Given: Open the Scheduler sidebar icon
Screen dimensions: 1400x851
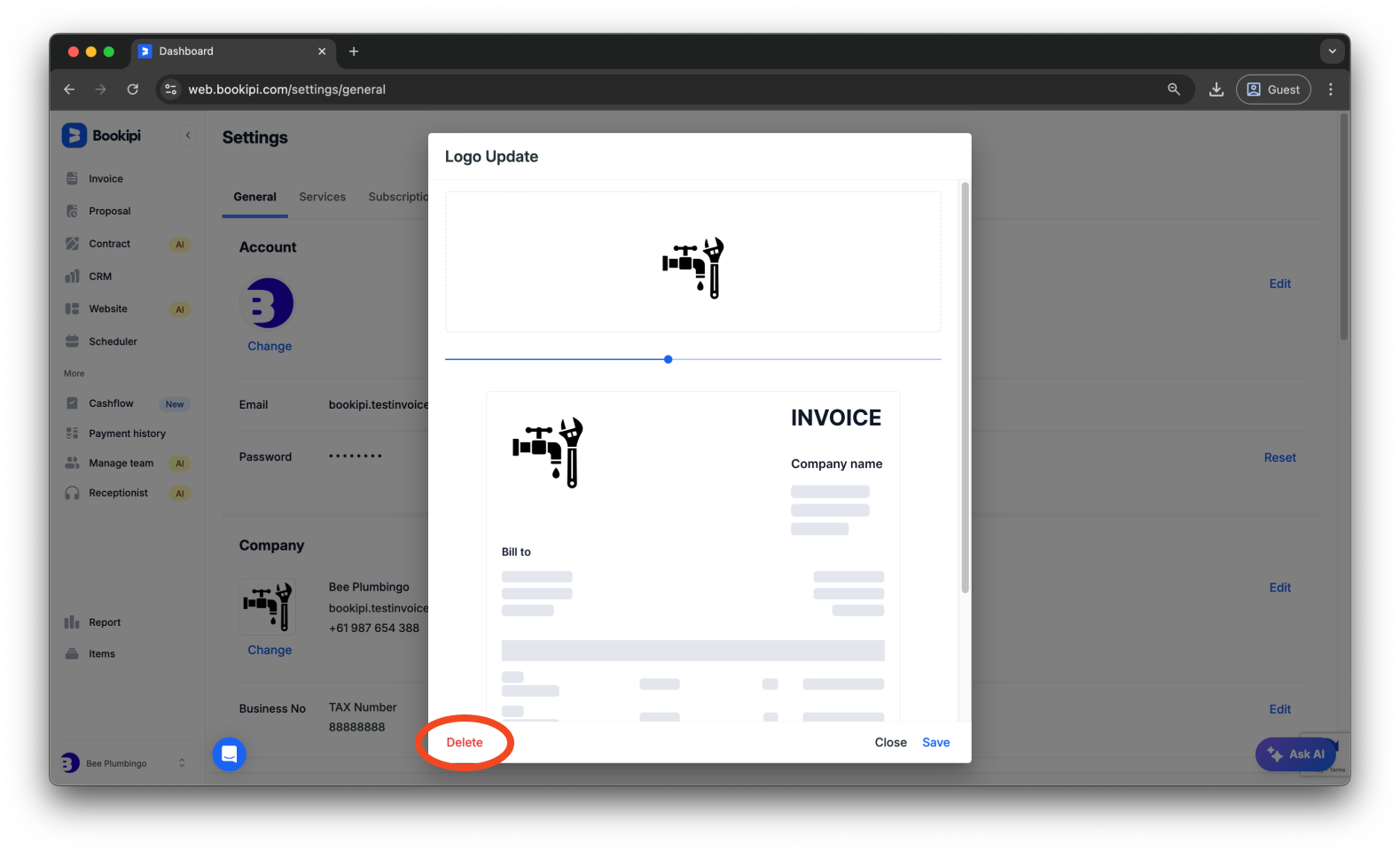Looking at the screenshot, I should (72, 341).
